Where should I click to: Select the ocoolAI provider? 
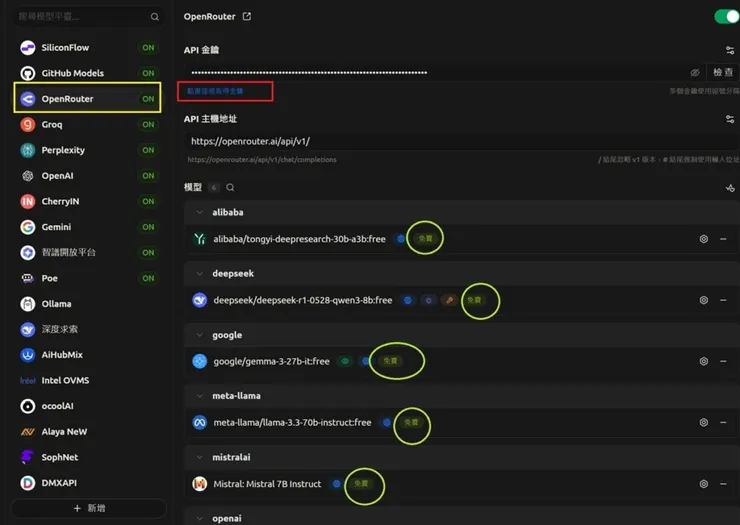pyautogui.click(x=88, y=406)
